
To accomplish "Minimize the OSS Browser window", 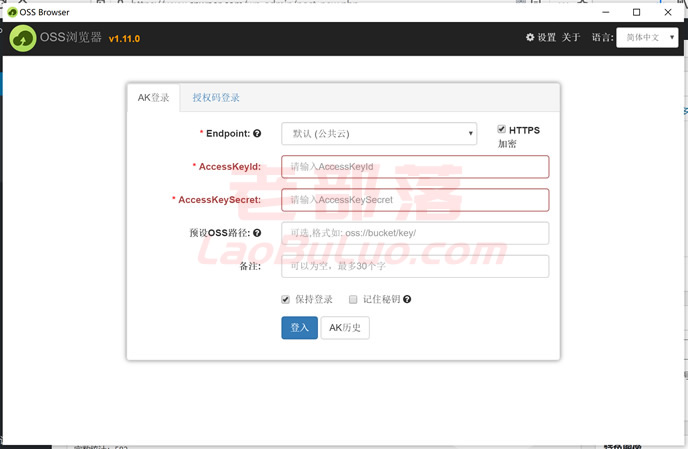I will pyautogui.click(x=606, y=12).
